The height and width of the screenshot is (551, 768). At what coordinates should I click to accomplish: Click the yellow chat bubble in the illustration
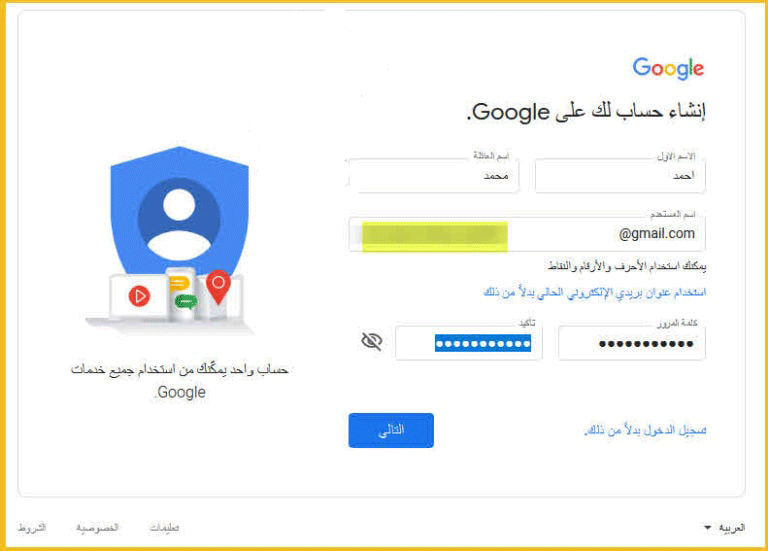[x=179, y=284]
